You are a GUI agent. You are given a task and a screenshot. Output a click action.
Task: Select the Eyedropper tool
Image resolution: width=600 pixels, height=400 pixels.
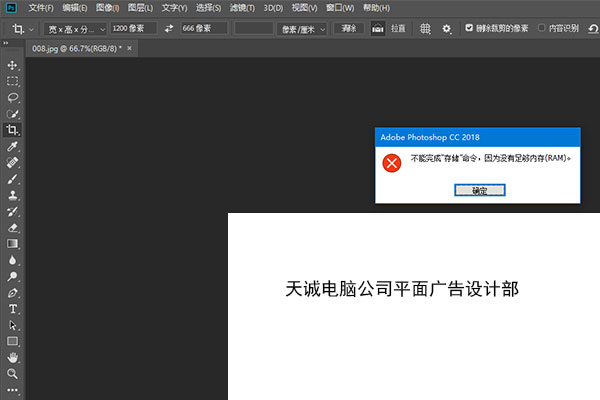pos(13,146)
